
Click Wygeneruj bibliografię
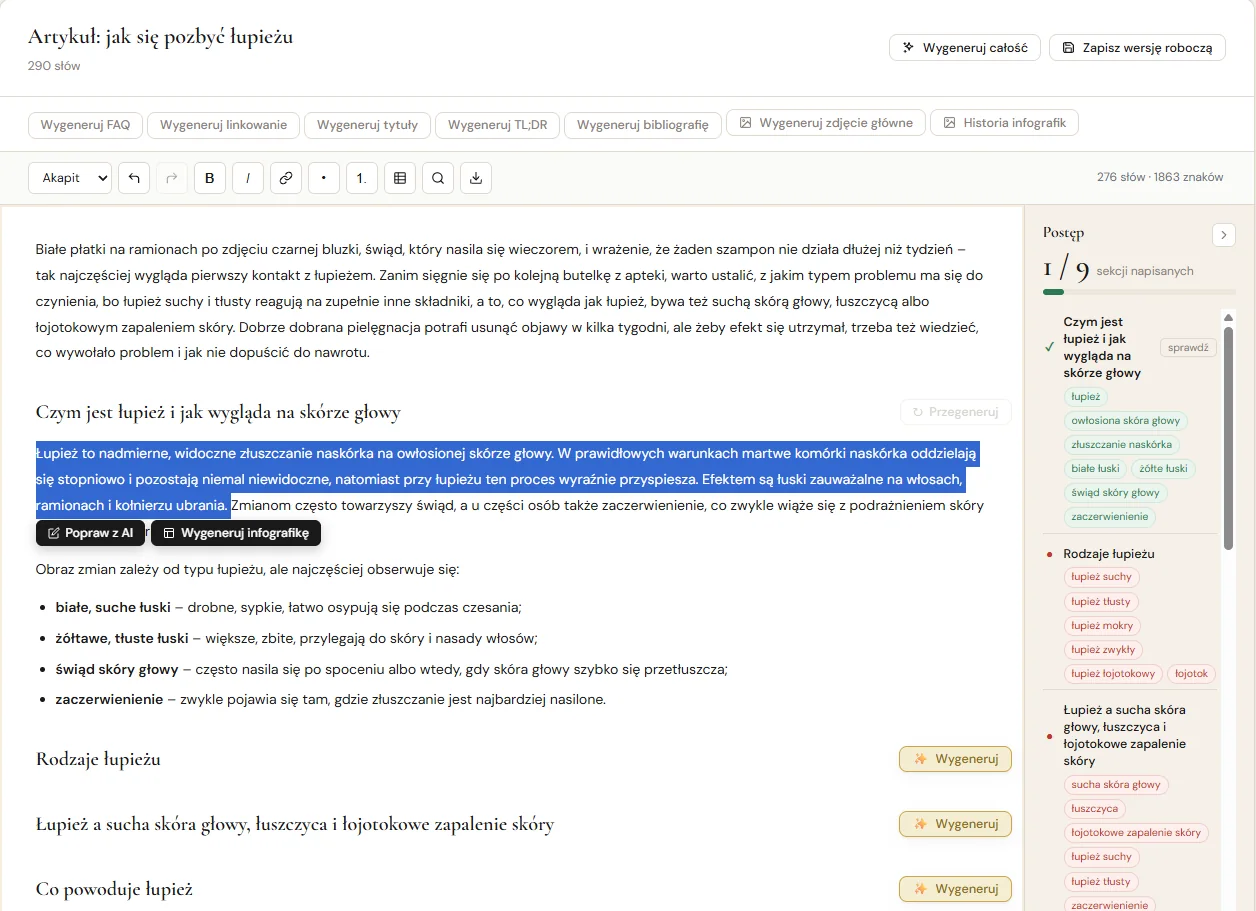[643, 125]
